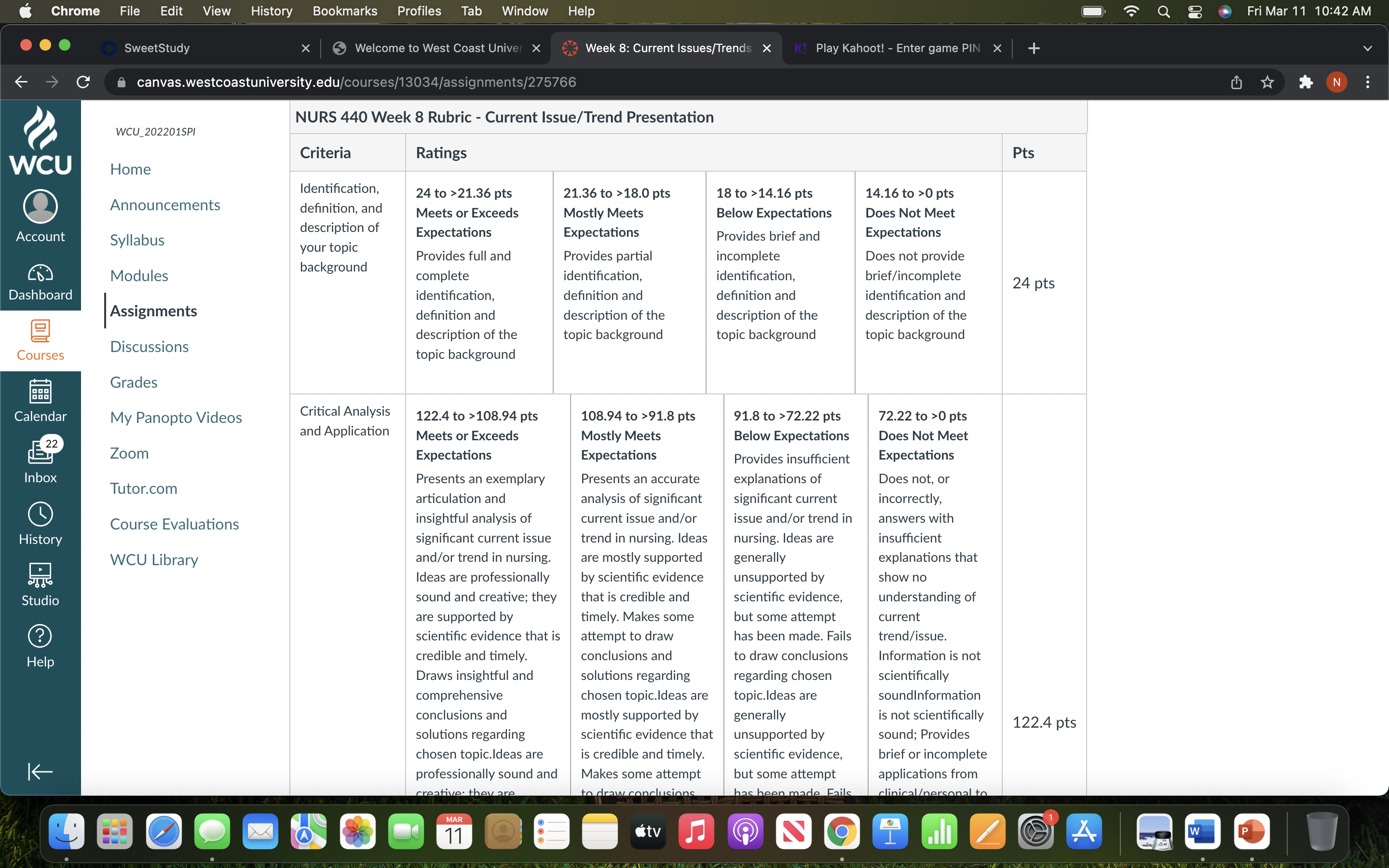Launch Microsoft Word from the dock
The image size is (1389, 868).
[x=1202, y=831]
